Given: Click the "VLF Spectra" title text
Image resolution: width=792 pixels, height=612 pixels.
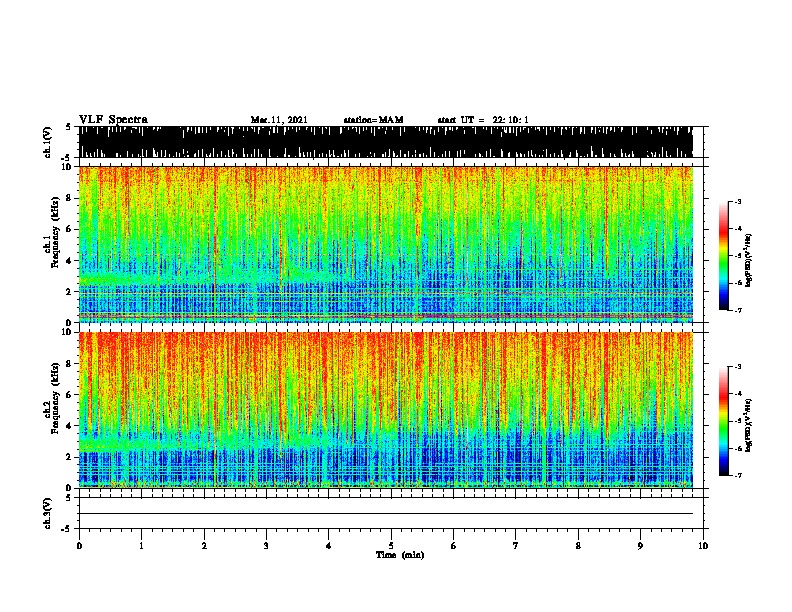Looking at the screenshot, I should [x=113, y=120].
